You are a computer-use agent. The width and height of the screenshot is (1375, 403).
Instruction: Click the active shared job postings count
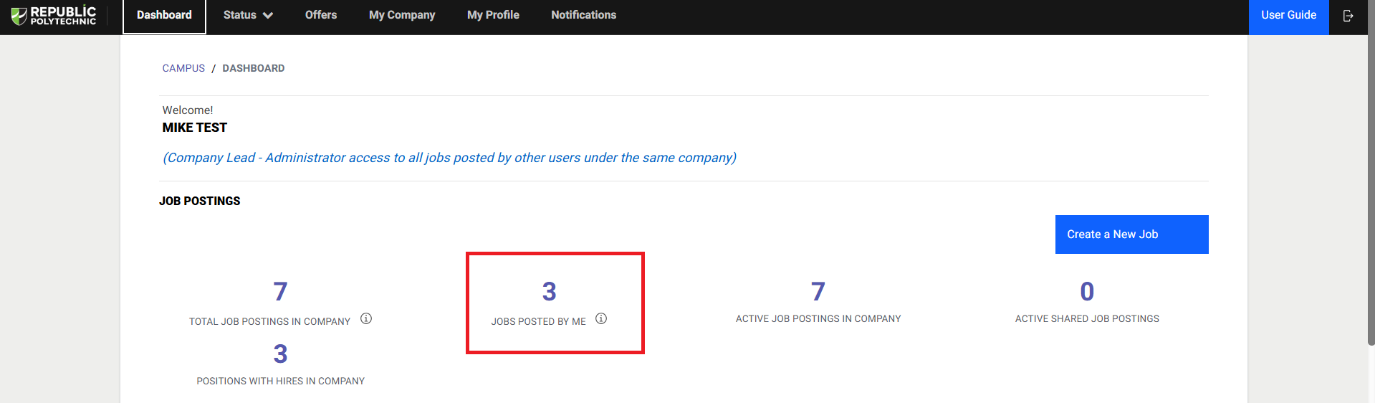coord(1087,292)
